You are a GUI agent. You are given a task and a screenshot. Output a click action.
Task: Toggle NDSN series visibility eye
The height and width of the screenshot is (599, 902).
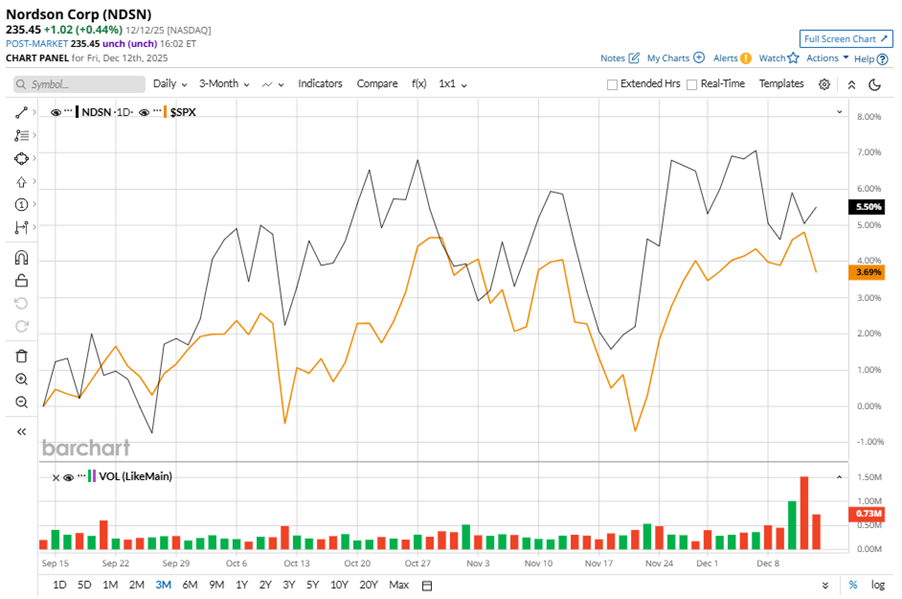(56, 113)
